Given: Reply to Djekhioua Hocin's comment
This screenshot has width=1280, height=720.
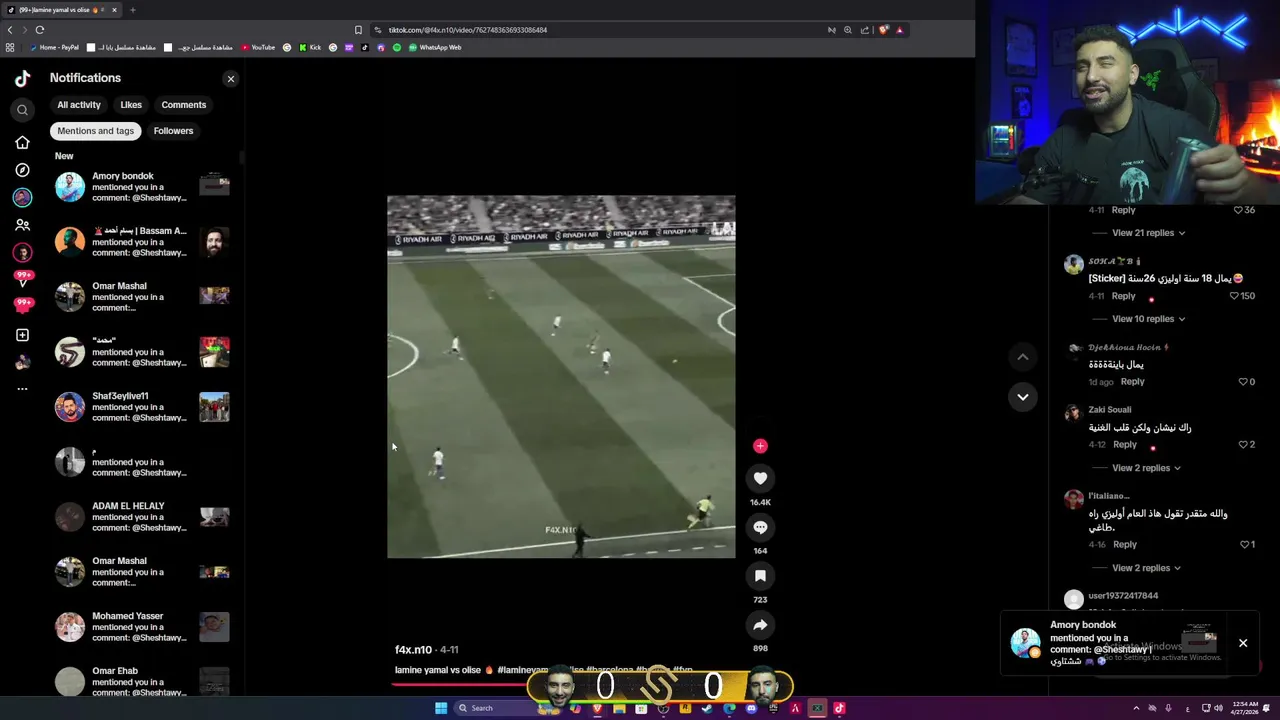Looking at the screenshot, I should (x=1132, y=382).
